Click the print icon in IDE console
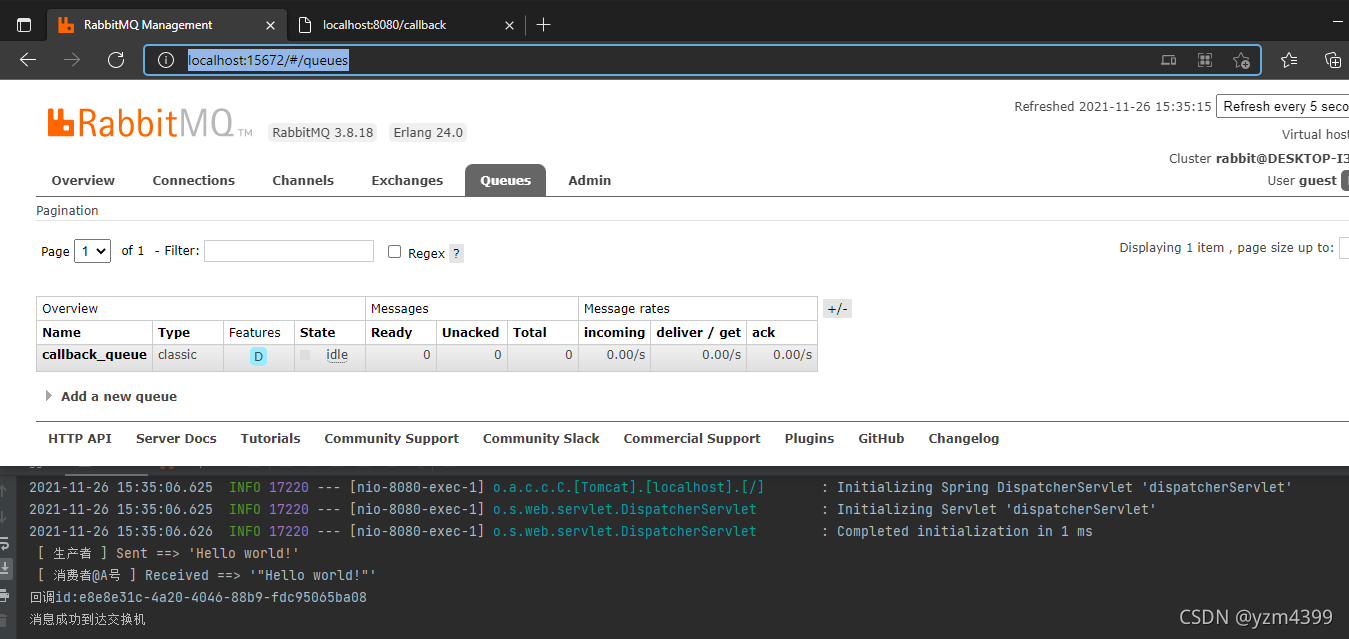This screenshot has height=639, width=1349. click(5, 595)
